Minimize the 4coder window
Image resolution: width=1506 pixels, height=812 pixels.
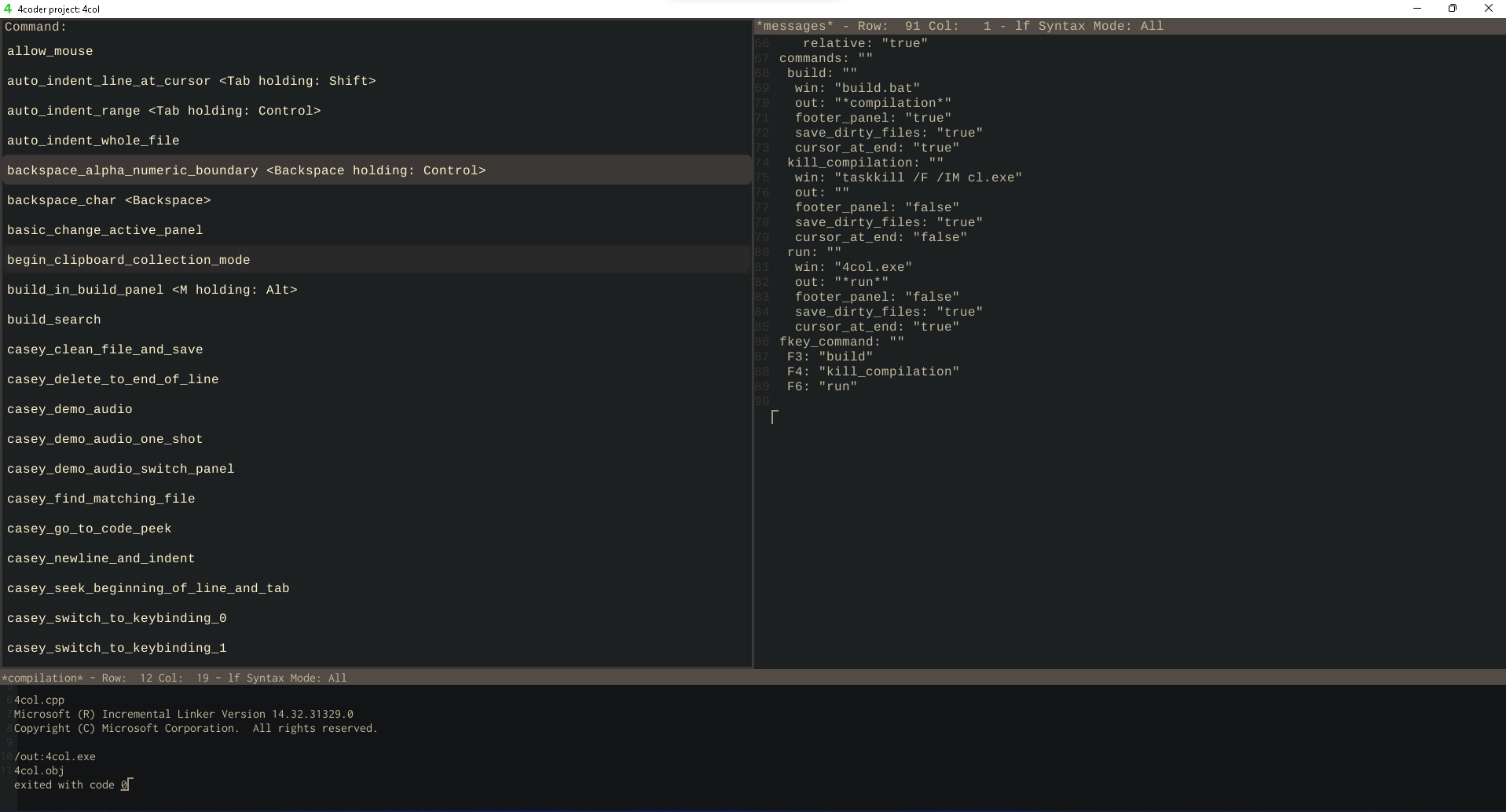(x=1417, y=9)
